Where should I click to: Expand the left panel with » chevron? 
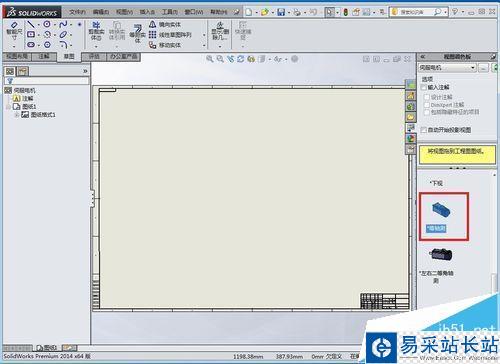[85, 71]
